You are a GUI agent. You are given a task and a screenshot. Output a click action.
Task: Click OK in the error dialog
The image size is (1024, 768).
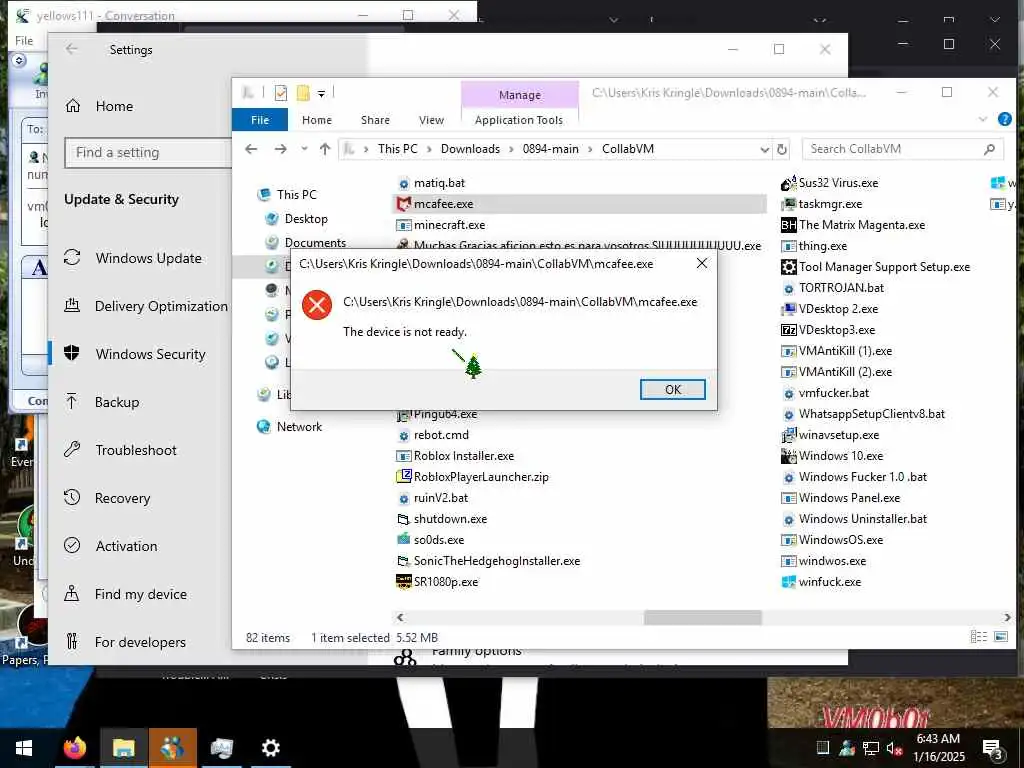coord(673,389)
